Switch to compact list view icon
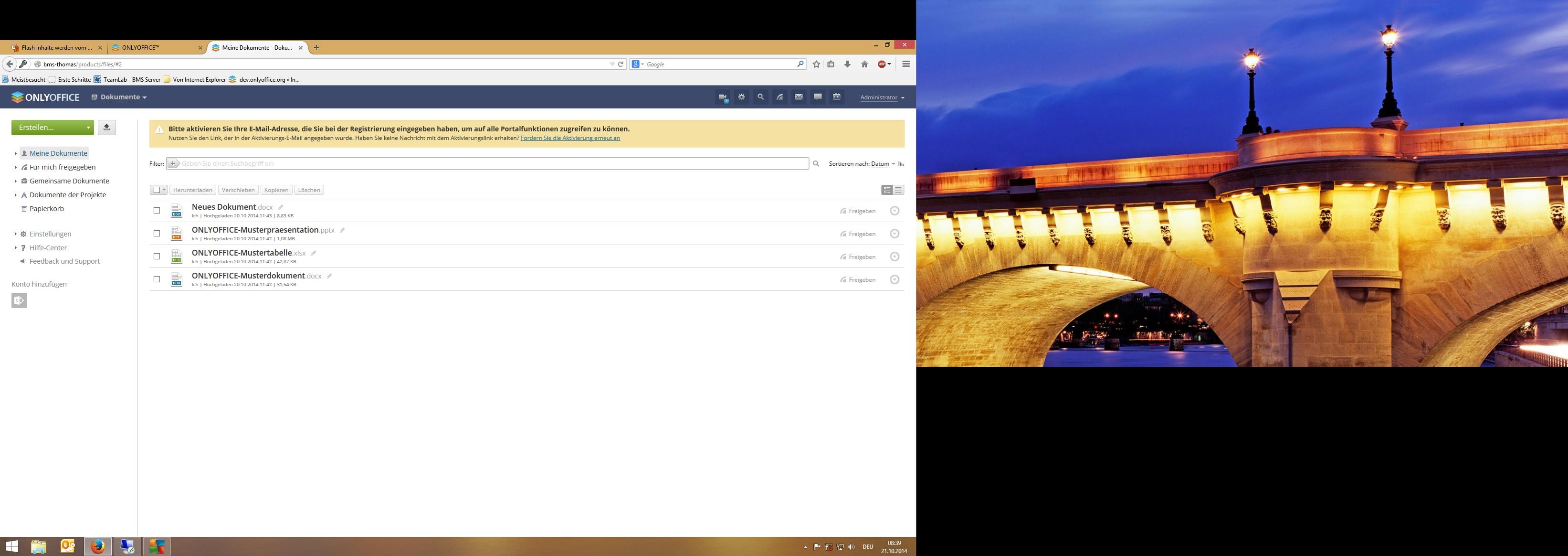Screen dimensions: 1568x556 point(898,190)
